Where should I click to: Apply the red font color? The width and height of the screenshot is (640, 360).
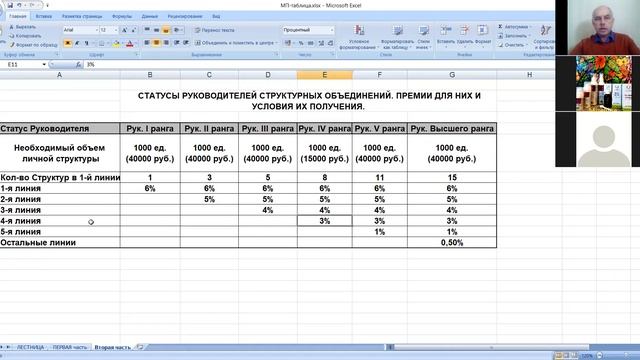pos(130,43)
